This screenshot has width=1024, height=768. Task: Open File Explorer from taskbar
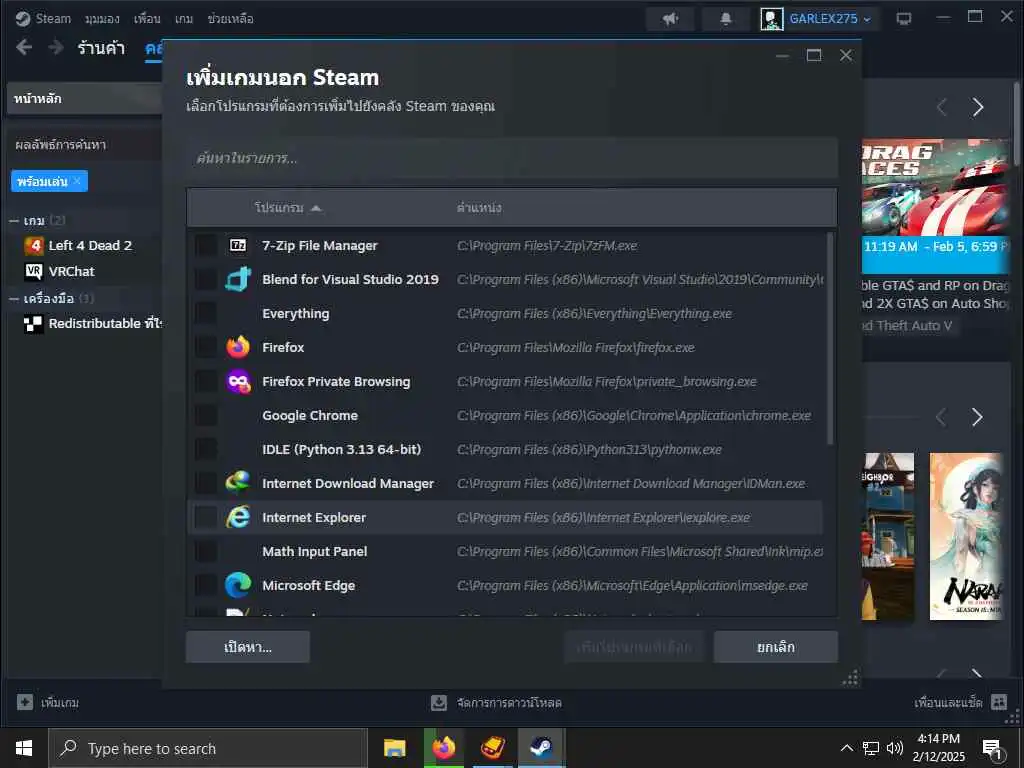[x=394, y=748]
